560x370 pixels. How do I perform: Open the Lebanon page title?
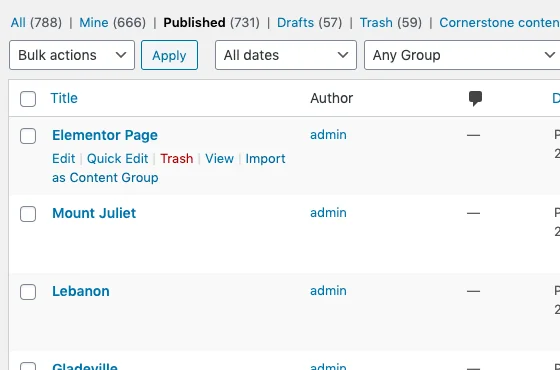pyautogui.click(x=81, y=291)
